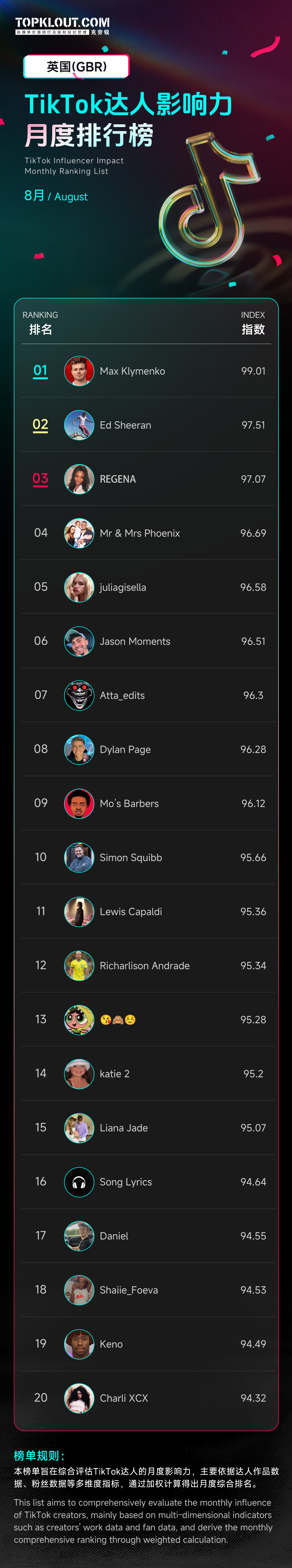Click Ed Sheeran's profile avatar
292x1568 pixels.
[79, 425]
